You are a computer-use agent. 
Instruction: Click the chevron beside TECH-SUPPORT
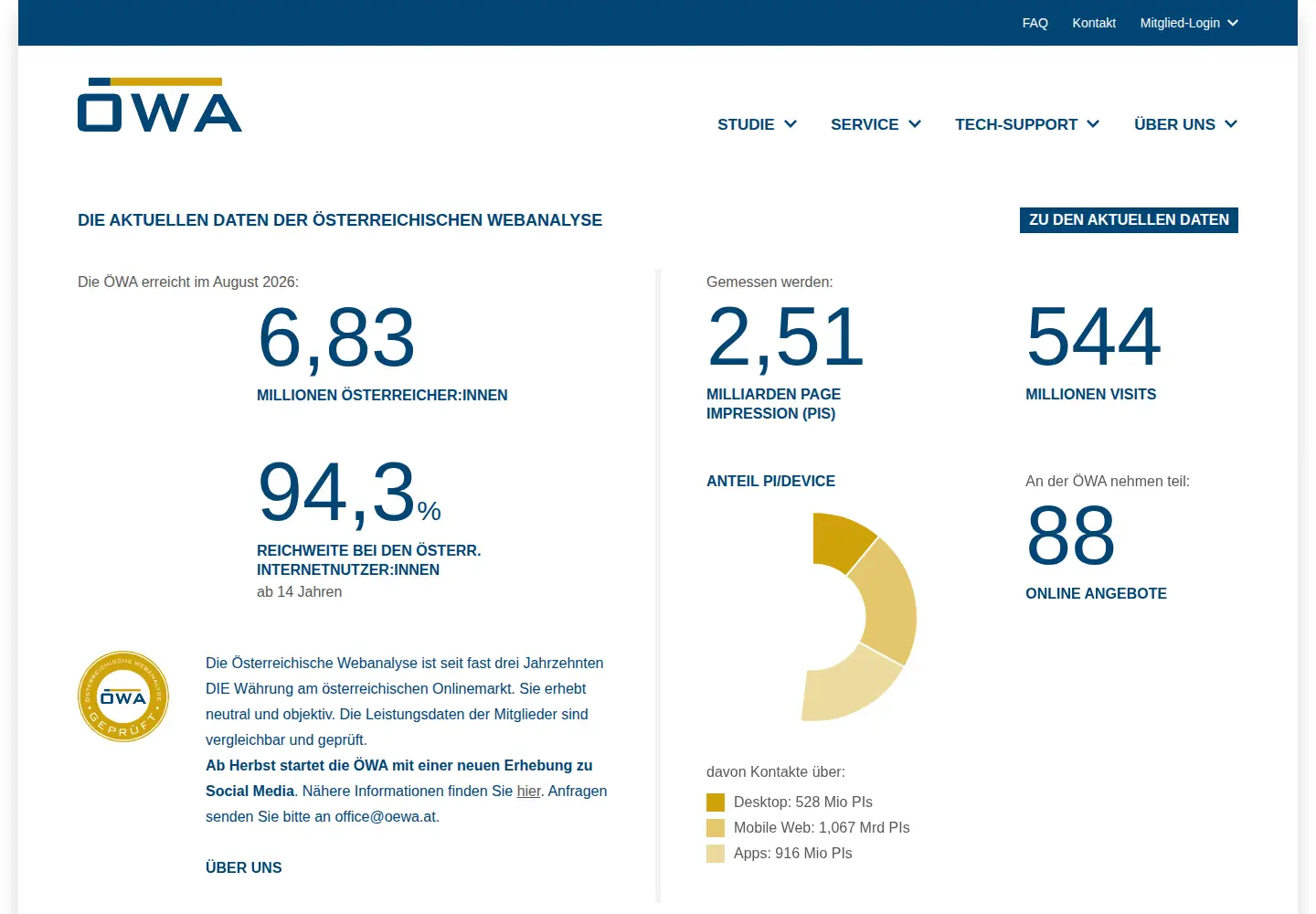click(1093, 124)
